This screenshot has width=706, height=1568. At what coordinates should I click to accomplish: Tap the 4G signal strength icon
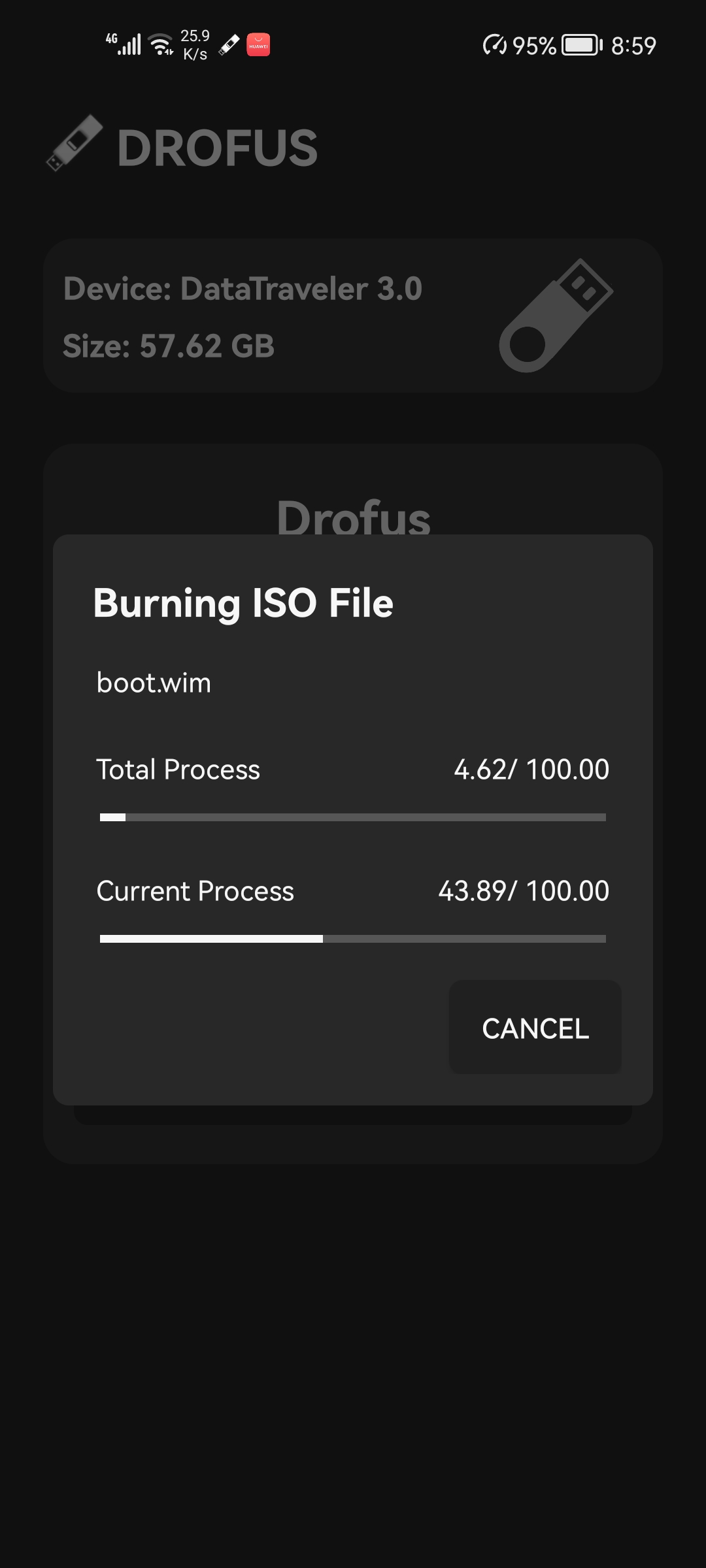tap(124, 44)
